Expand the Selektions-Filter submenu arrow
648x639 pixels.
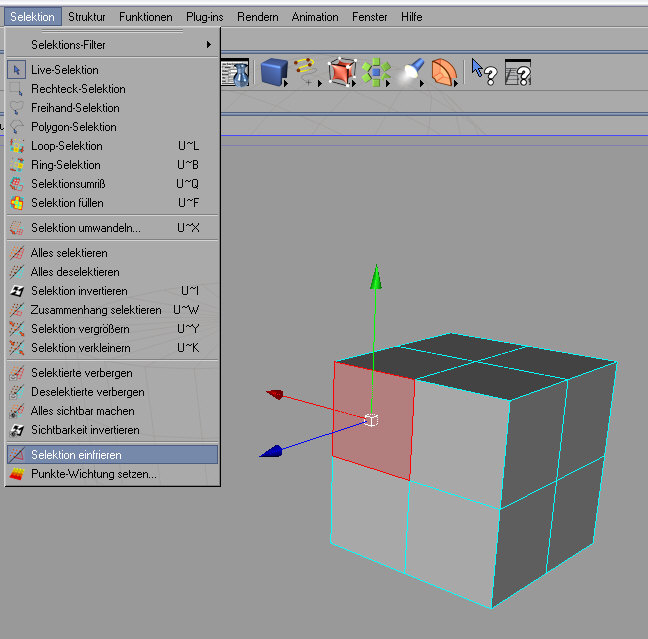tap(209, 44)
